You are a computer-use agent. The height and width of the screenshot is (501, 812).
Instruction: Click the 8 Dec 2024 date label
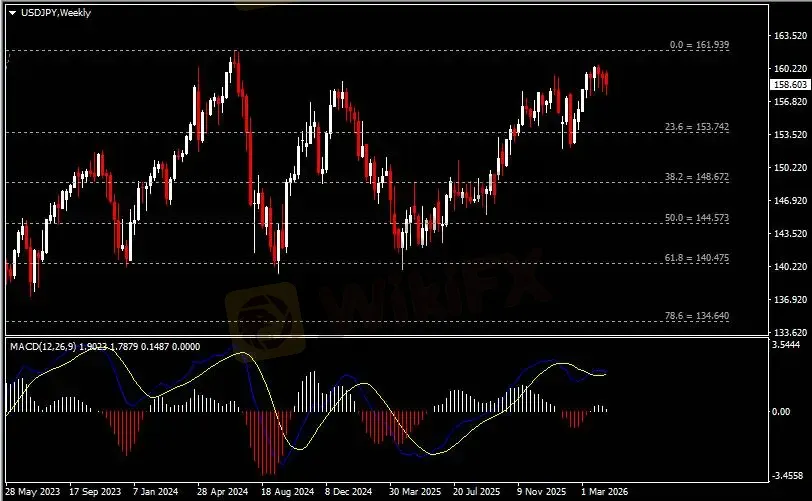[x=350, y=492]
